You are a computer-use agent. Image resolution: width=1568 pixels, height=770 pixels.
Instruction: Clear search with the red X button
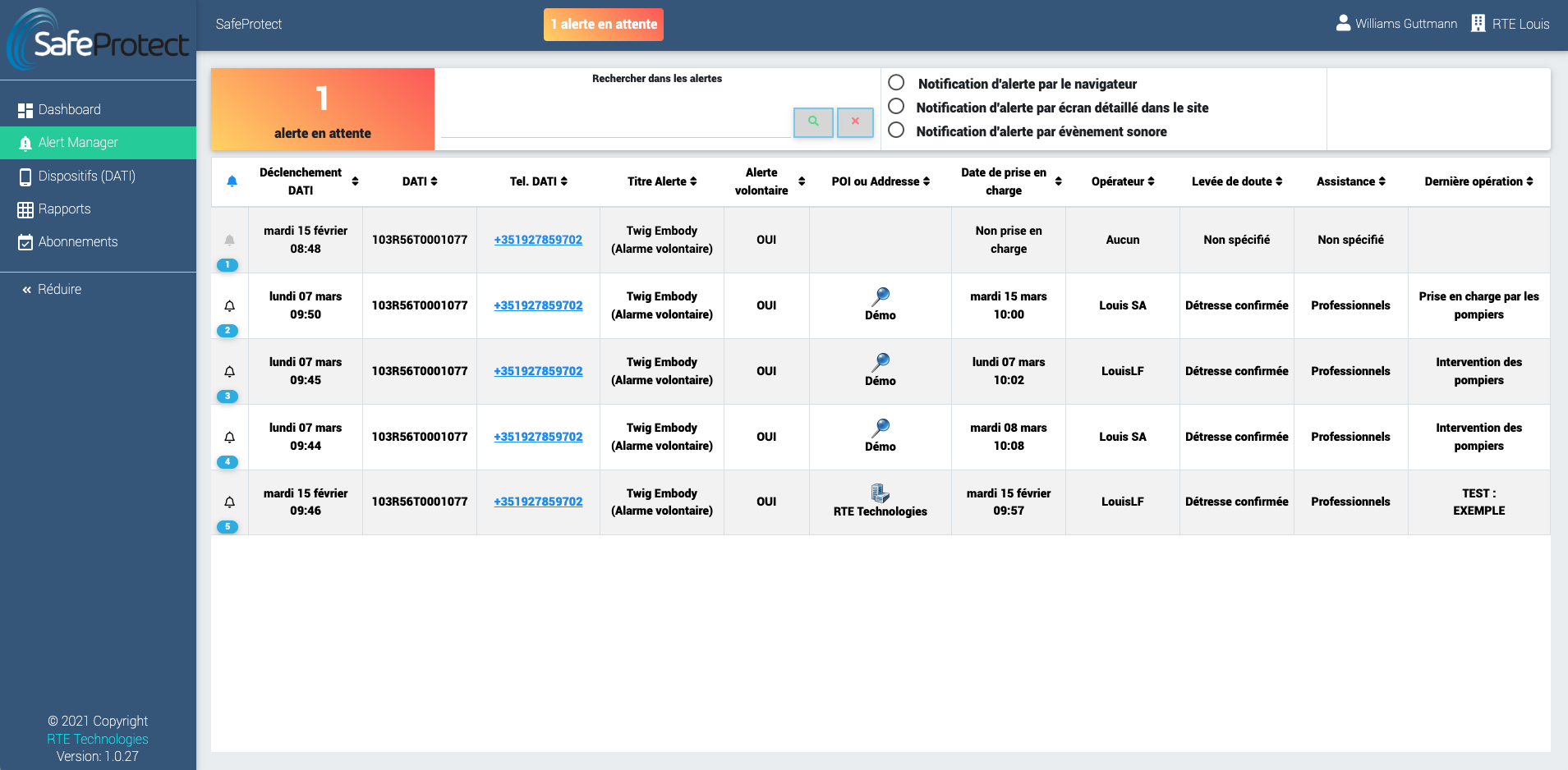click(855, 121)
